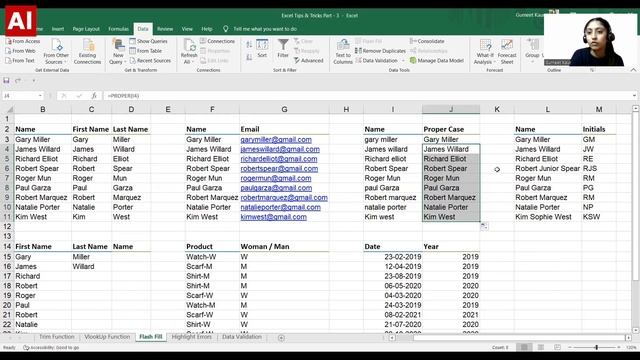Viewport: 640px width, 360px height.
Task: Select the column J header
Action: point(451,109)
